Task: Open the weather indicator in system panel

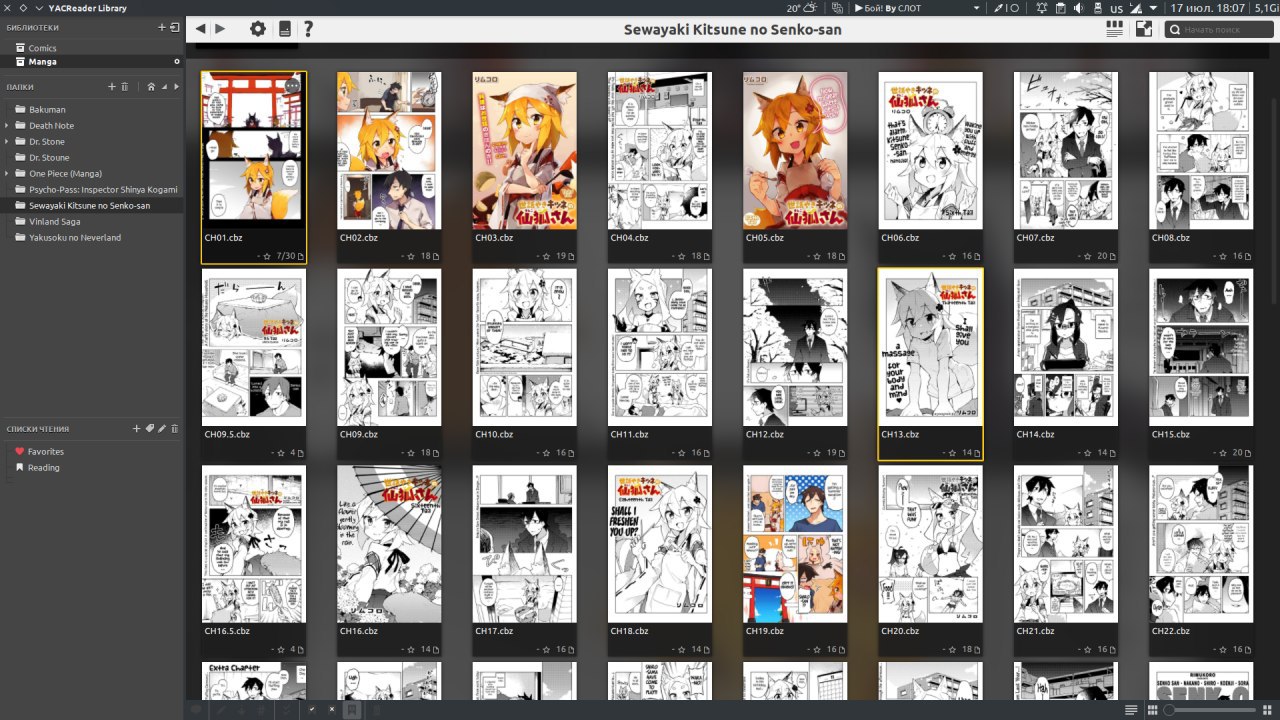Action: click(x=800, y=8)
